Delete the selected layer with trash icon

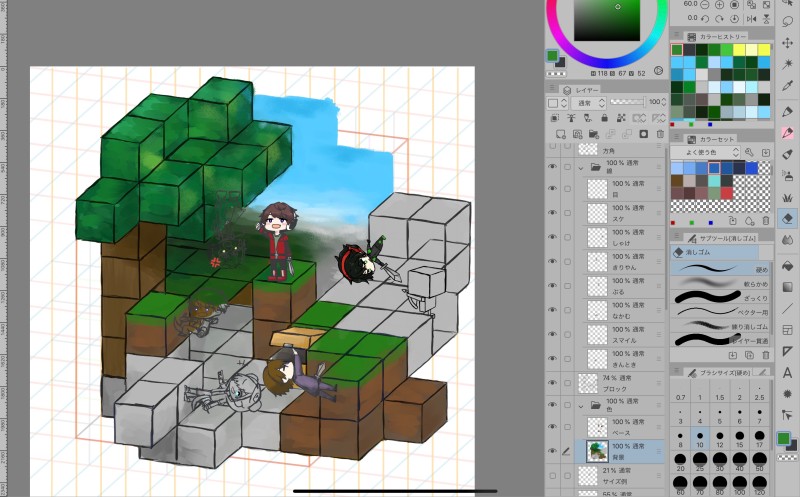[x=660, y=134]
